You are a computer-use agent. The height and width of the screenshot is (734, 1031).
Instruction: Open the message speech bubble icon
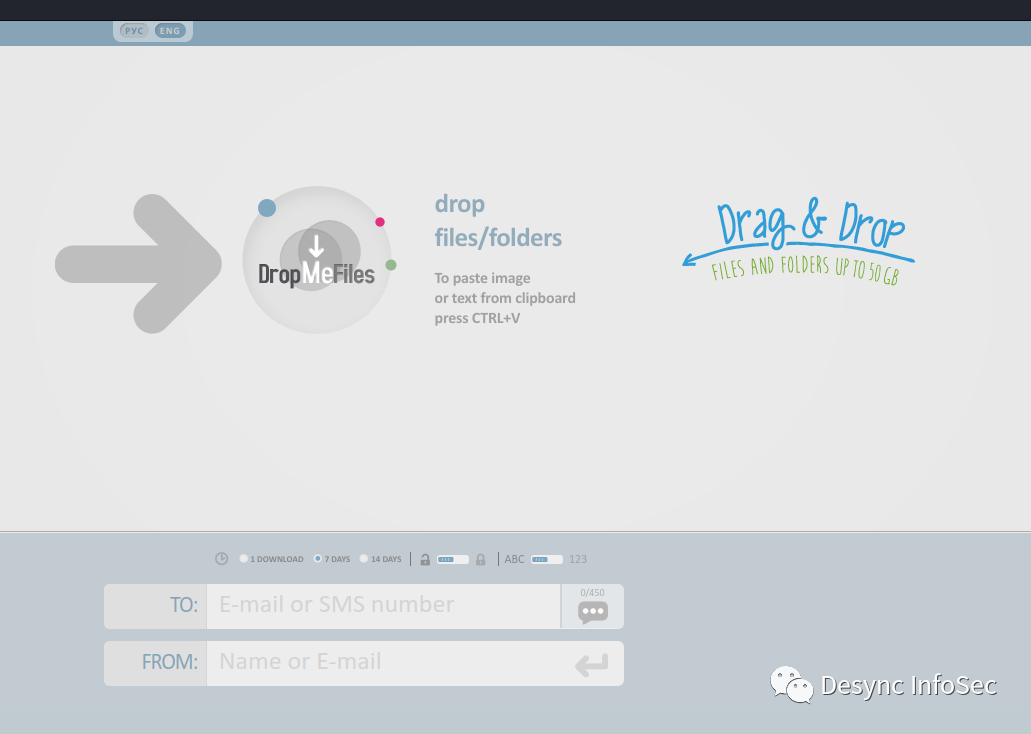(592, 612)
